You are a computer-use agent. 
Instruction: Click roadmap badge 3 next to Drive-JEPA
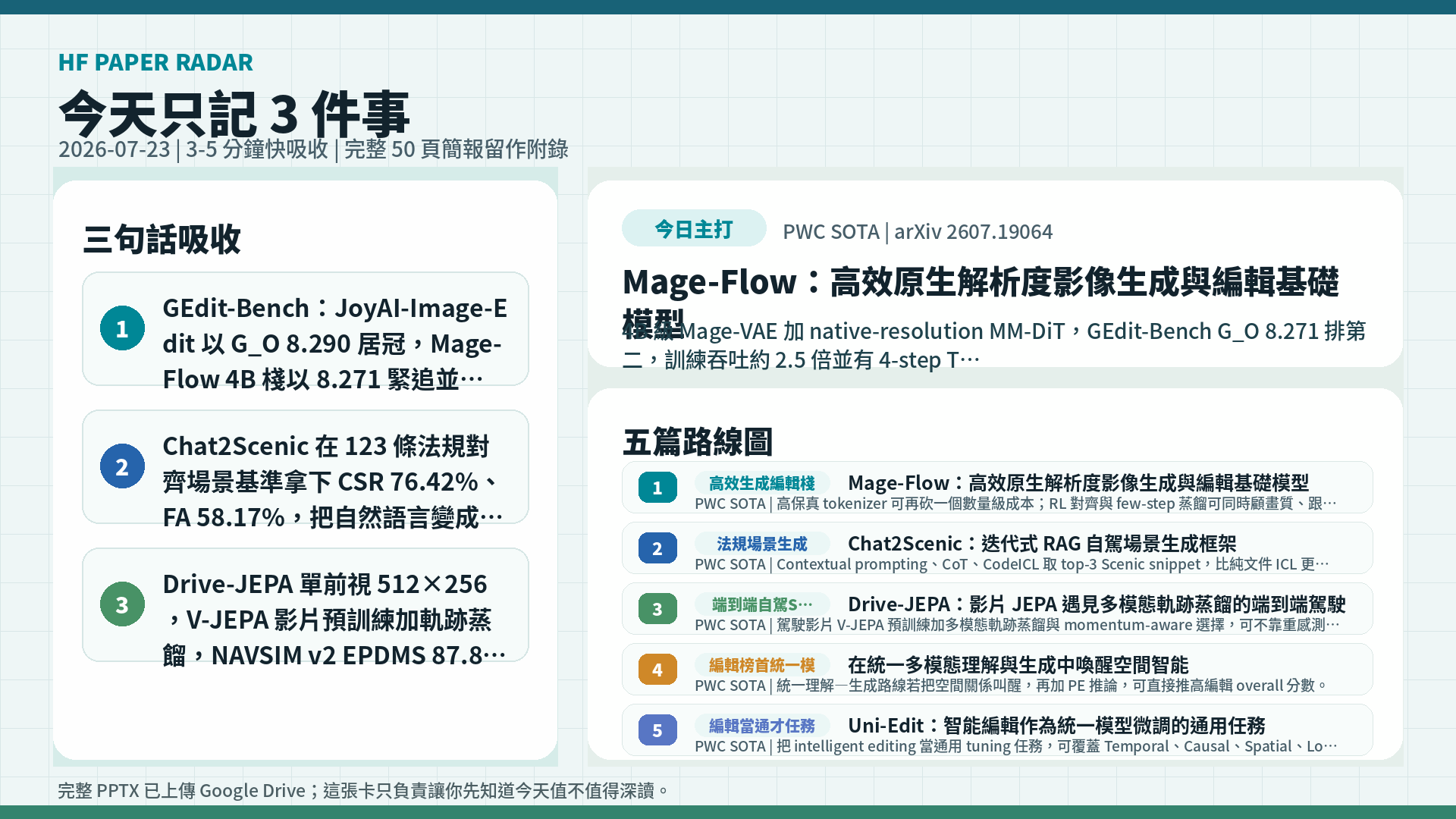(x=657, y=609)
